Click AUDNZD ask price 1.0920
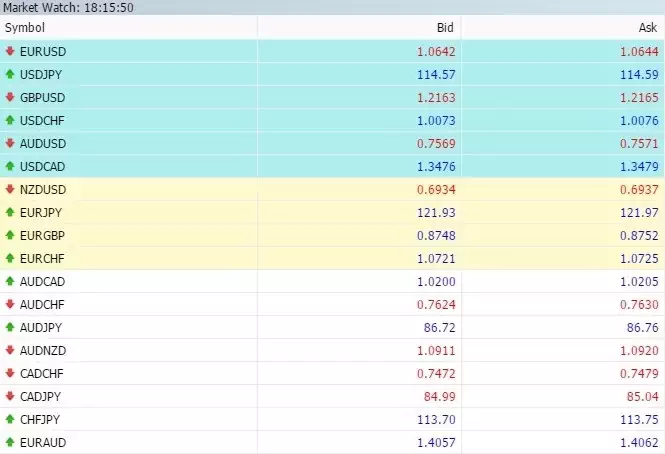 tap(639, 350)
